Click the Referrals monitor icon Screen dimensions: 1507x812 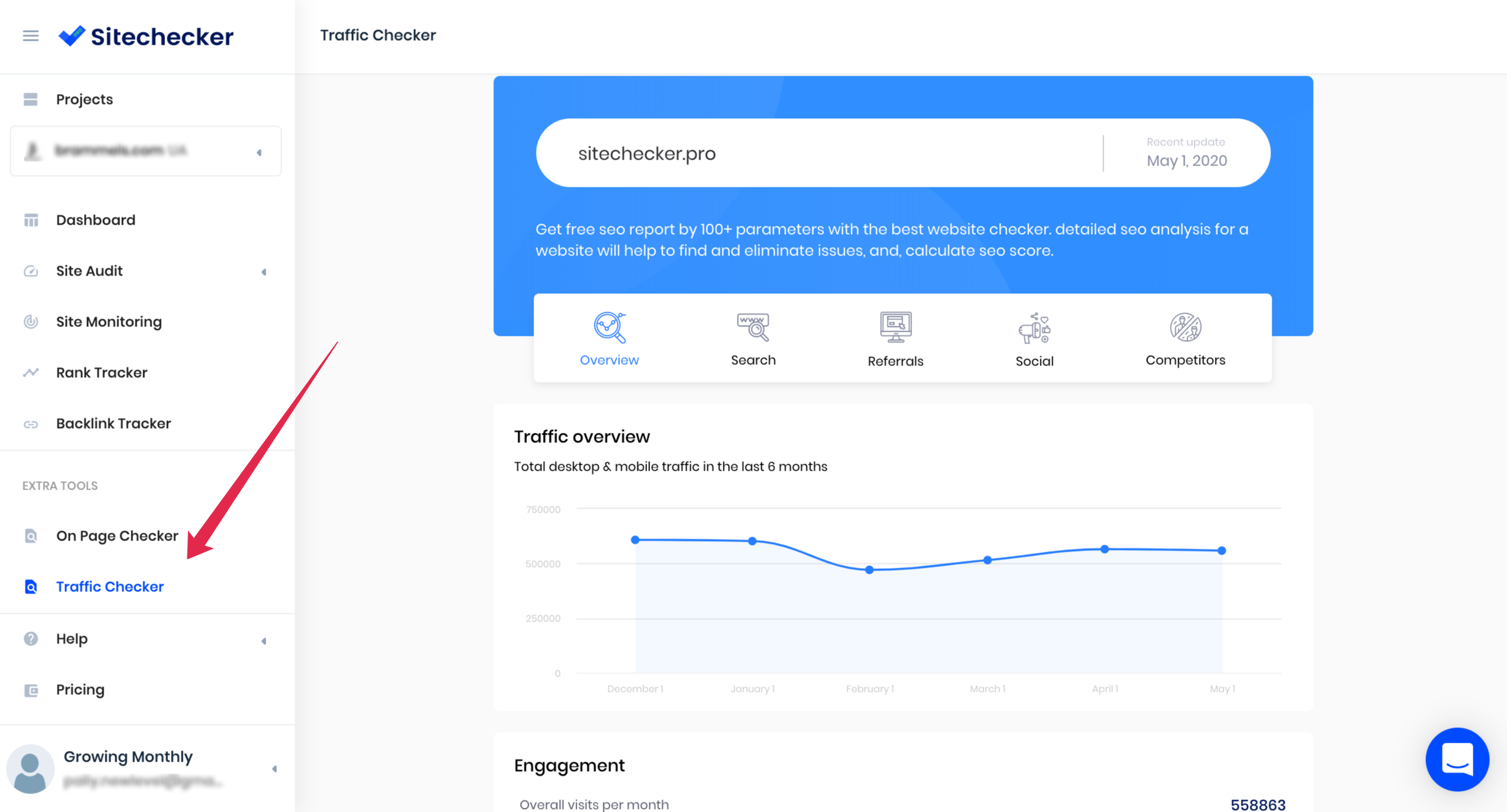point(895,328)
